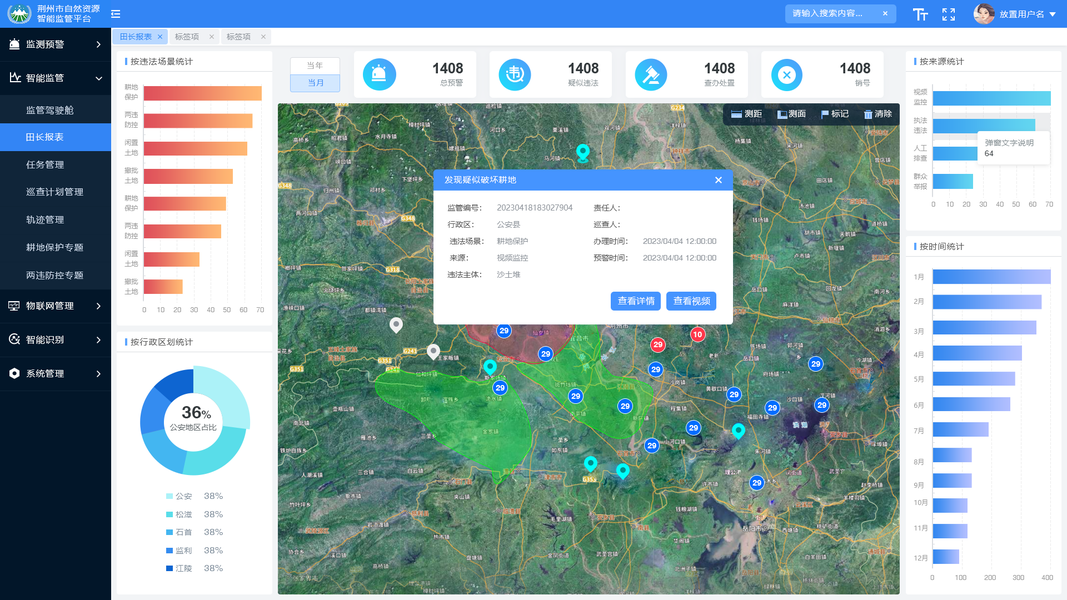Click the 查办处置 gavel icon
The height and width of the screenshot is (600, 1067).
point(651,74)
